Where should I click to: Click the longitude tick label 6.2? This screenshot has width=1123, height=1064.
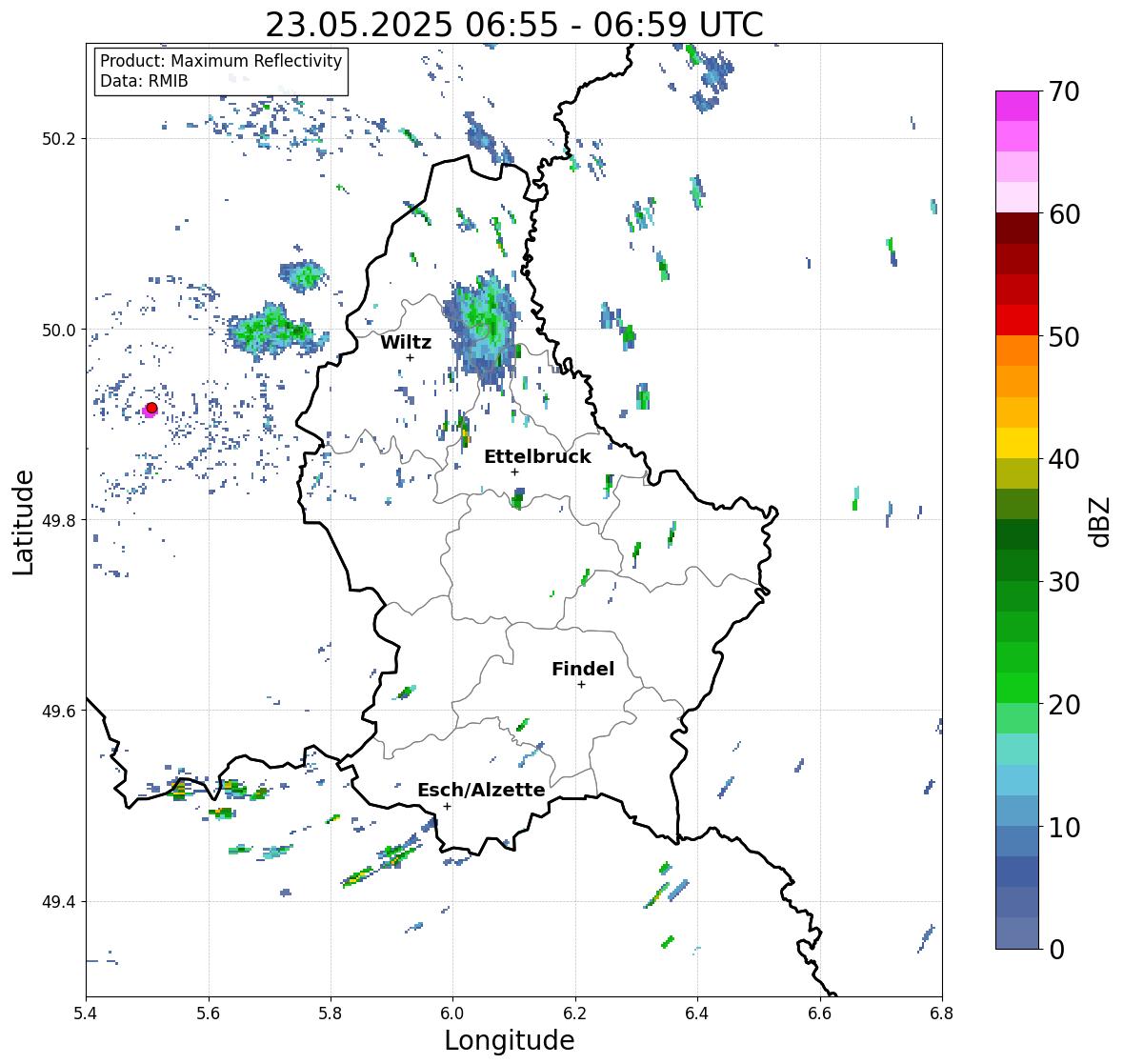click(575, 1014)
